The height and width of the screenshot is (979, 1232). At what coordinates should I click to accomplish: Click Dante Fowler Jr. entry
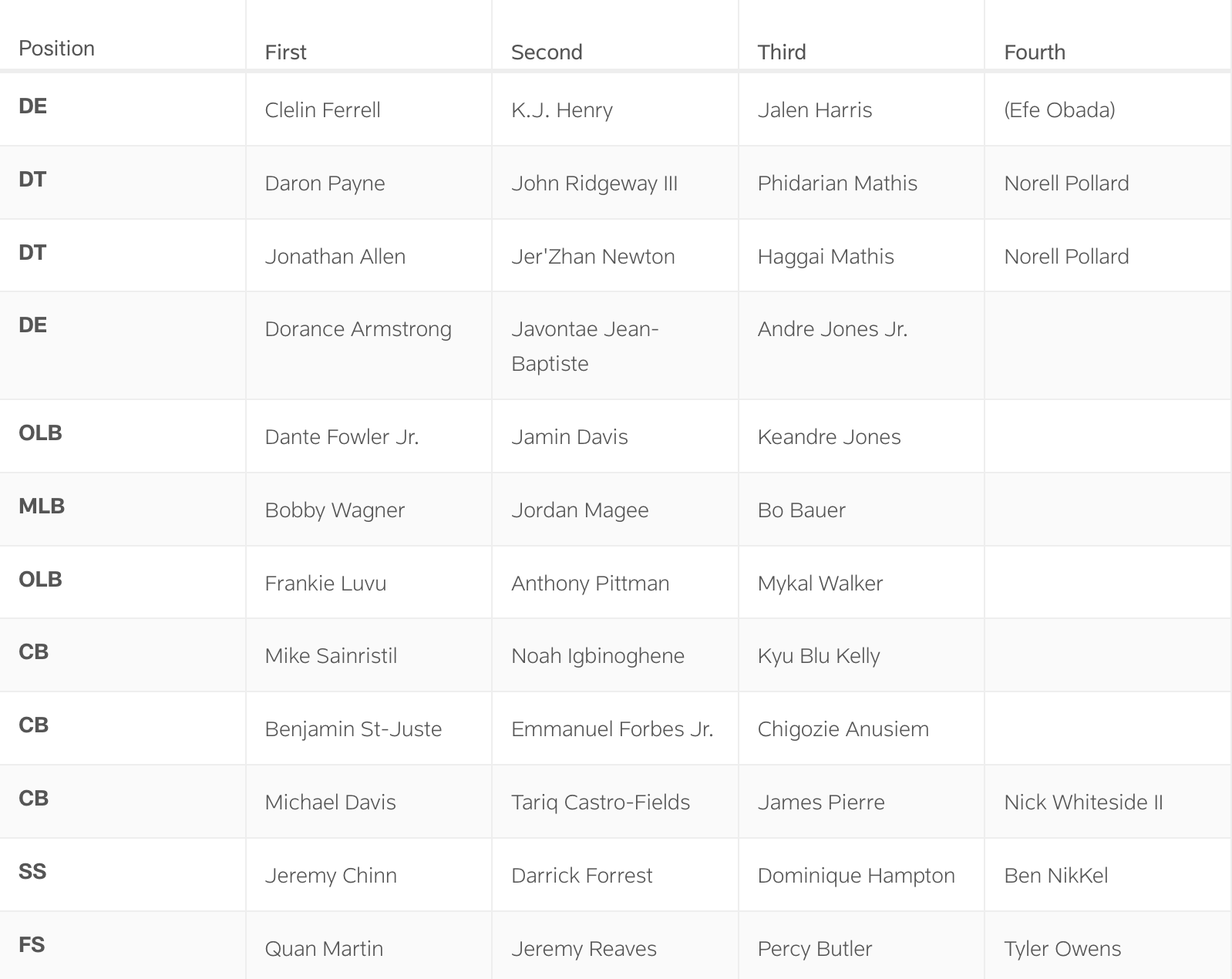(x=342, y=436)
